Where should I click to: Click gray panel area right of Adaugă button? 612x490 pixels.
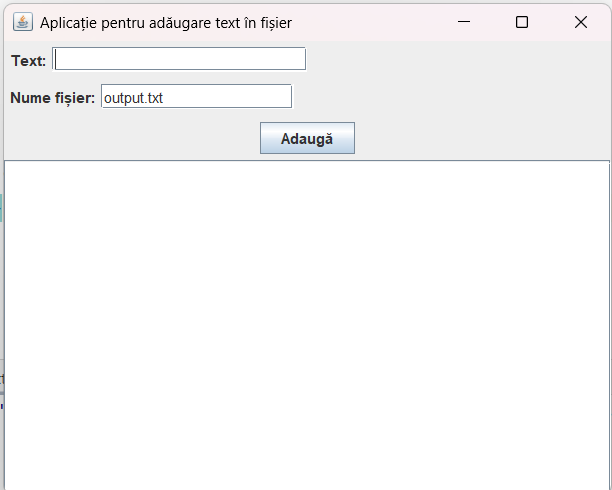(x=482, y=138)
